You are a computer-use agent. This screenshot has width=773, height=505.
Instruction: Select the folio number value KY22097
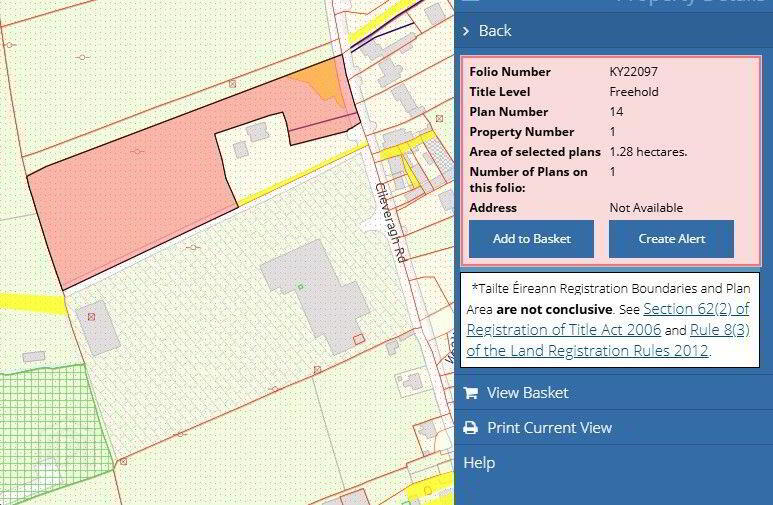[633, 72]
